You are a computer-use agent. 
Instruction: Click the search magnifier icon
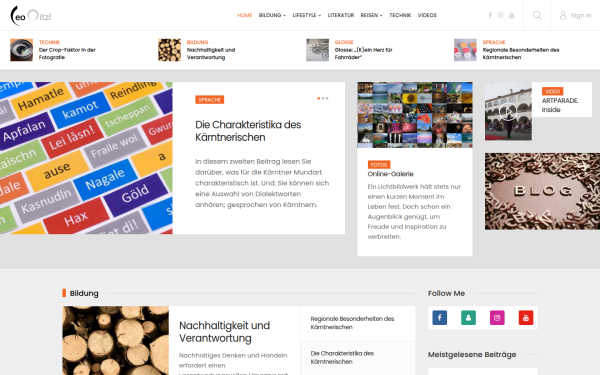(537, 15)
